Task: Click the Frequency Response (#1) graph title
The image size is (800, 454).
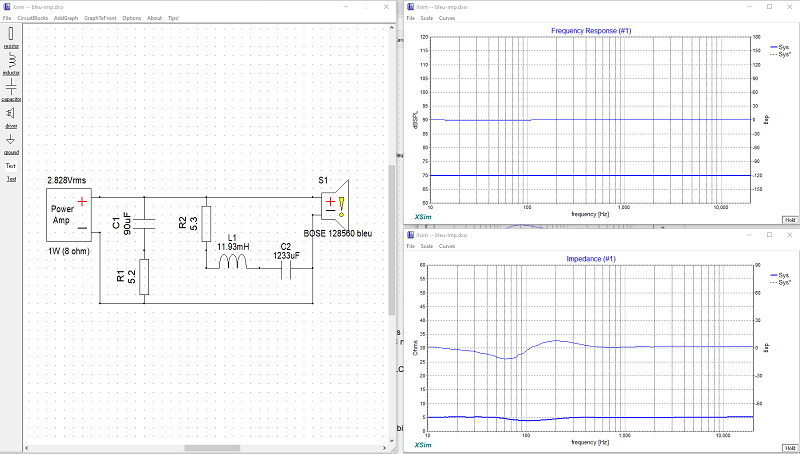Action: click(x=591, y=31)
